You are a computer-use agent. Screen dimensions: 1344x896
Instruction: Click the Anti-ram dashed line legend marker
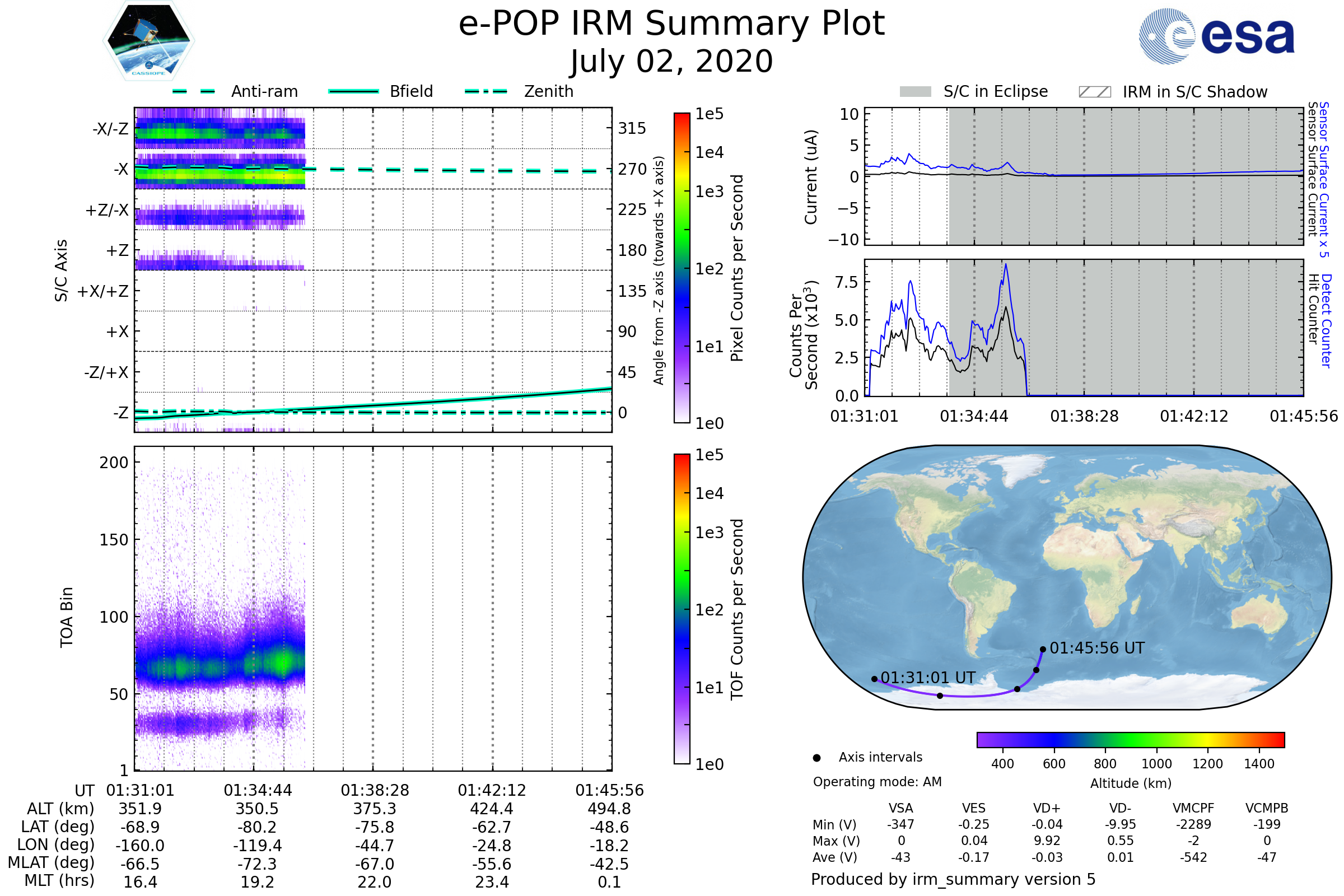[194, 91]
